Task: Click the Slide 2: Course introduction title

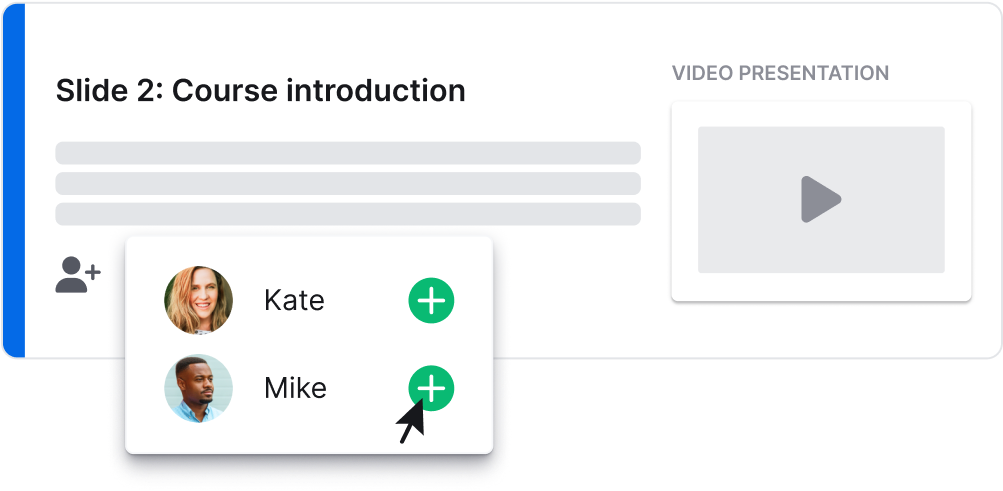Action: [260, 91]
